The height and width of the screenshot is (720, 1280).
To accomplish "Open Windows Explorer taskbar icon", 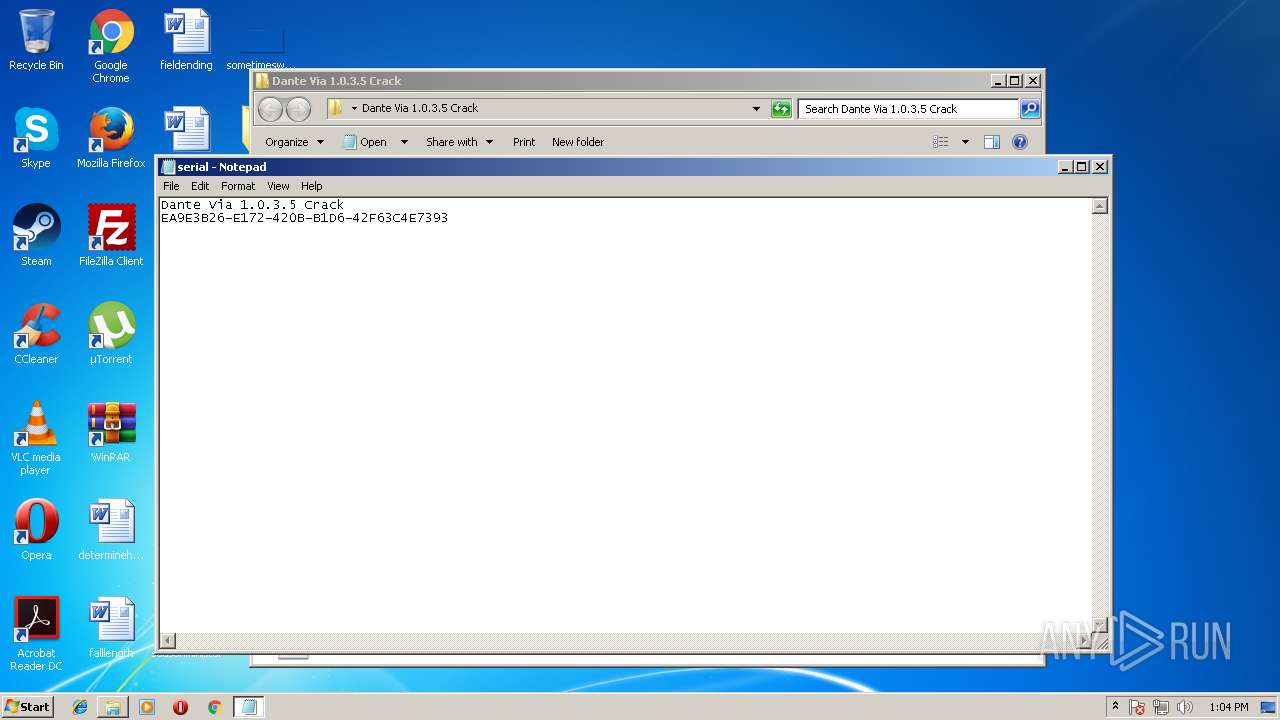I will 113,707.
